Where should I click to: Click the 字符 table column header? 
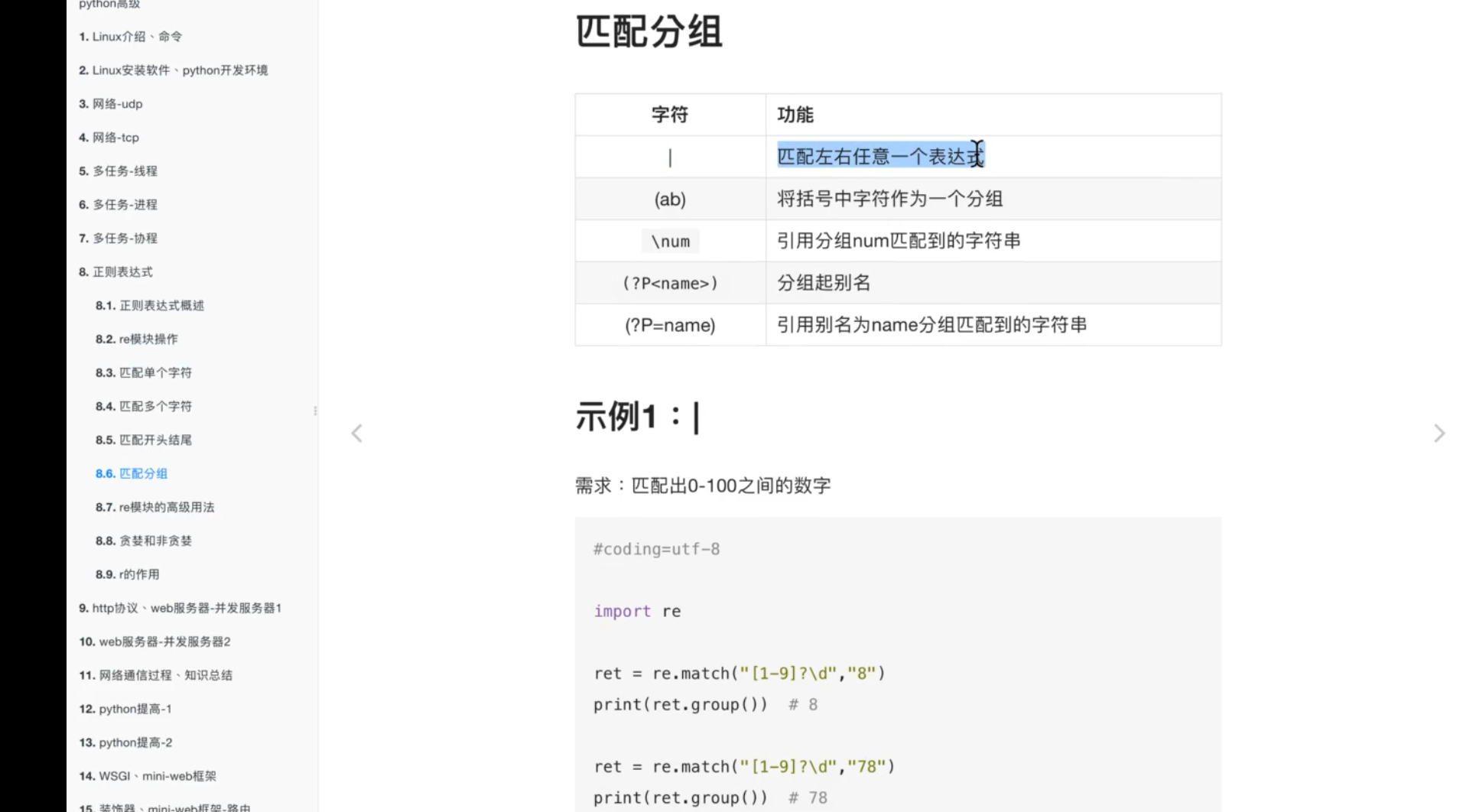coord(670,115)
